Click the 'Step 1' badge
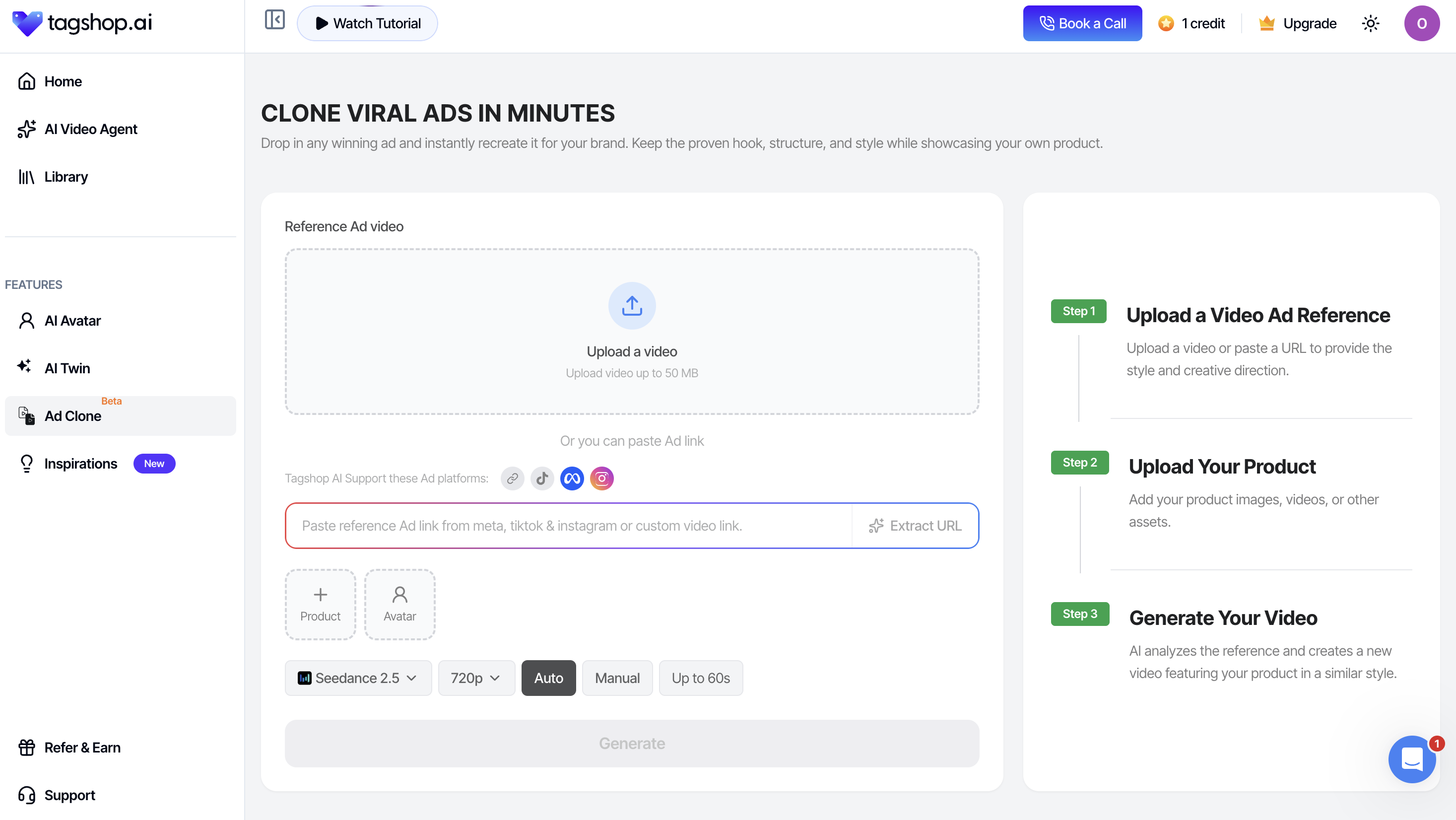The image size is (1456, 820). click(1078, 311)
